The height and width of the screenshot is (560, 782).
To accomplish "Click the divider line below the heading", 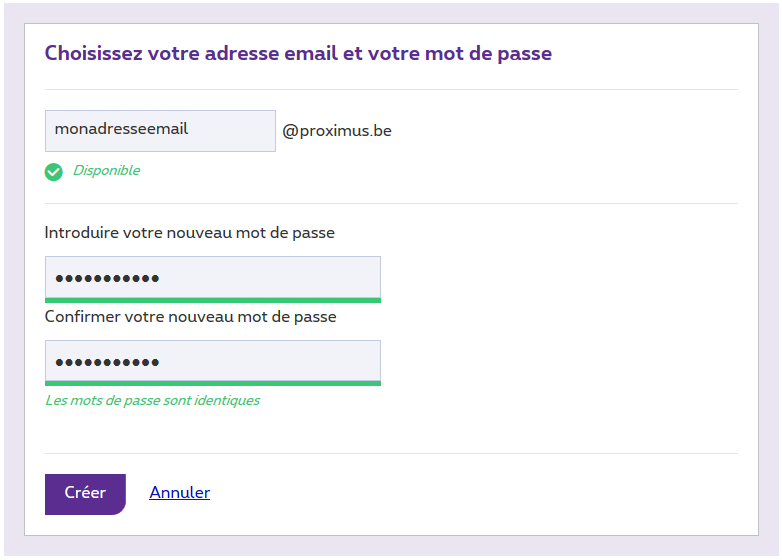I will tap(391, 89).
